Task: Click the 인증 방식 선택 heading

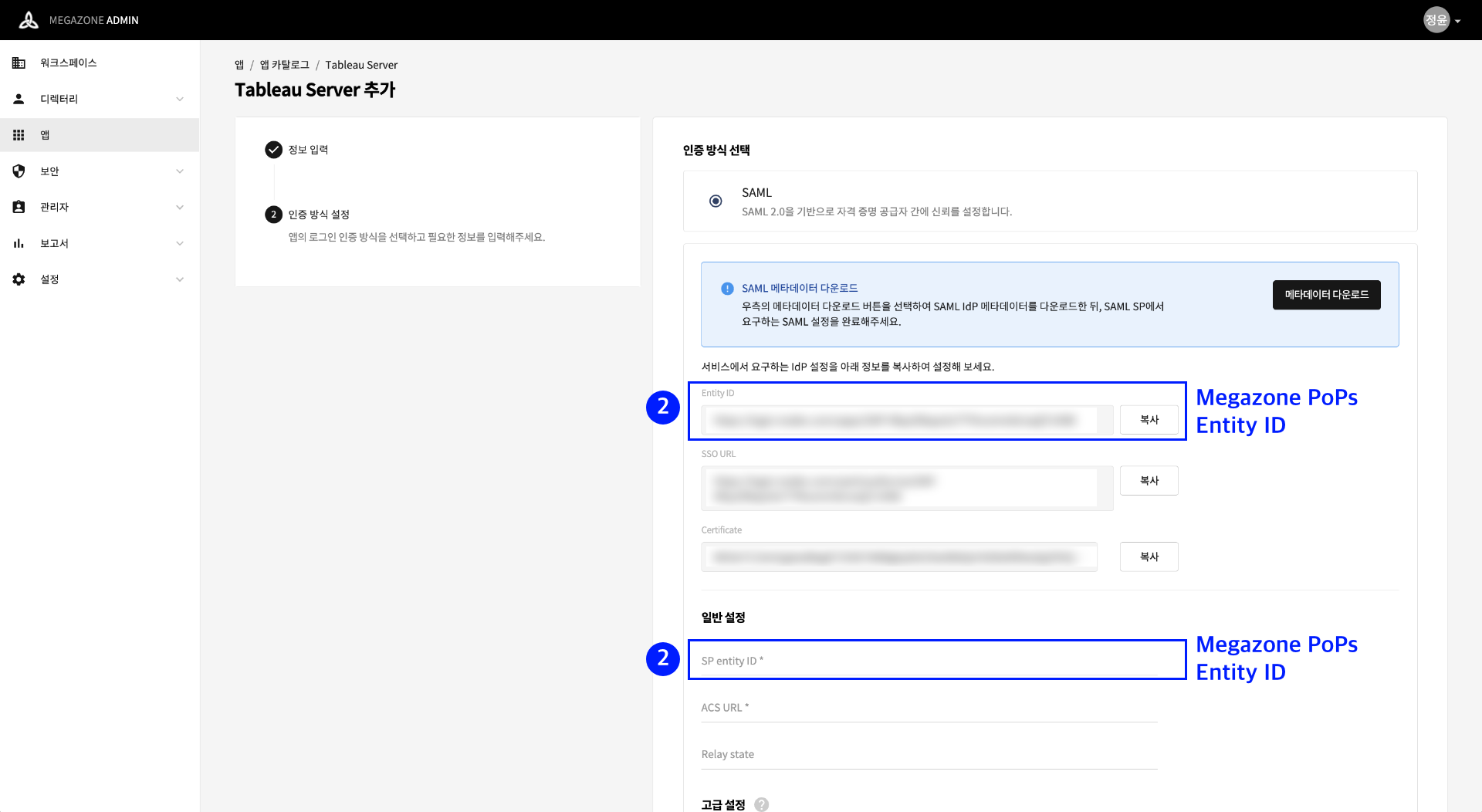Action: coord(716,151)
